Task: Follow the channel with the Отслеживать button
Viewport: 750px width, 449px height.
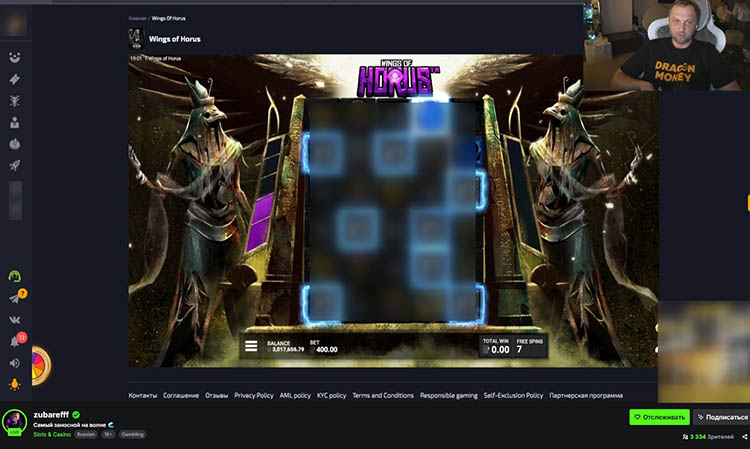Action: (x=659, y=417)
